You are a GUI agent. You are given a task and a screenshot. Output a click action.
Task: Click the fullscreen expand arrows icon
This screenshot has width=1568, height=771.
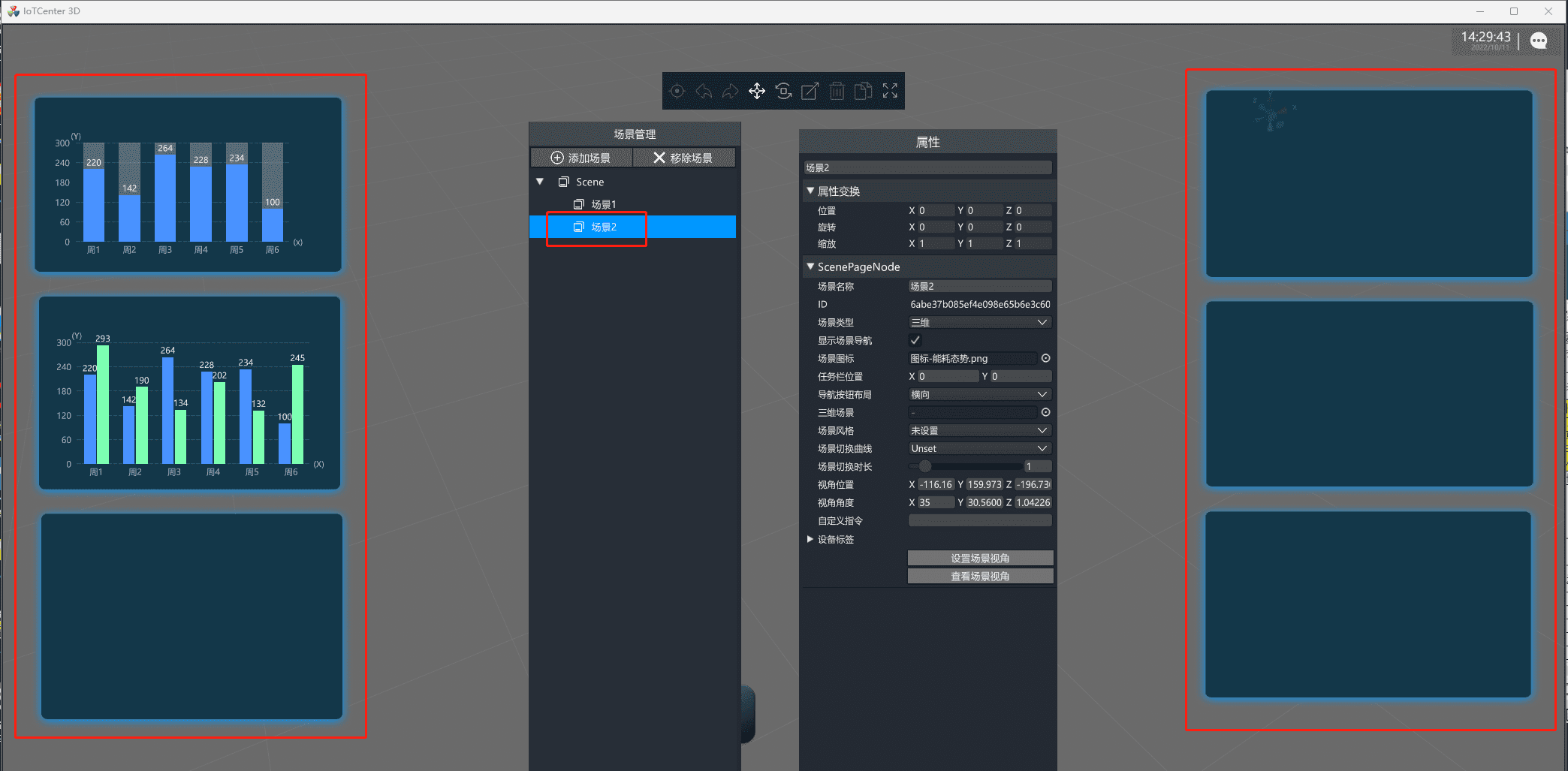click(890, 91)
